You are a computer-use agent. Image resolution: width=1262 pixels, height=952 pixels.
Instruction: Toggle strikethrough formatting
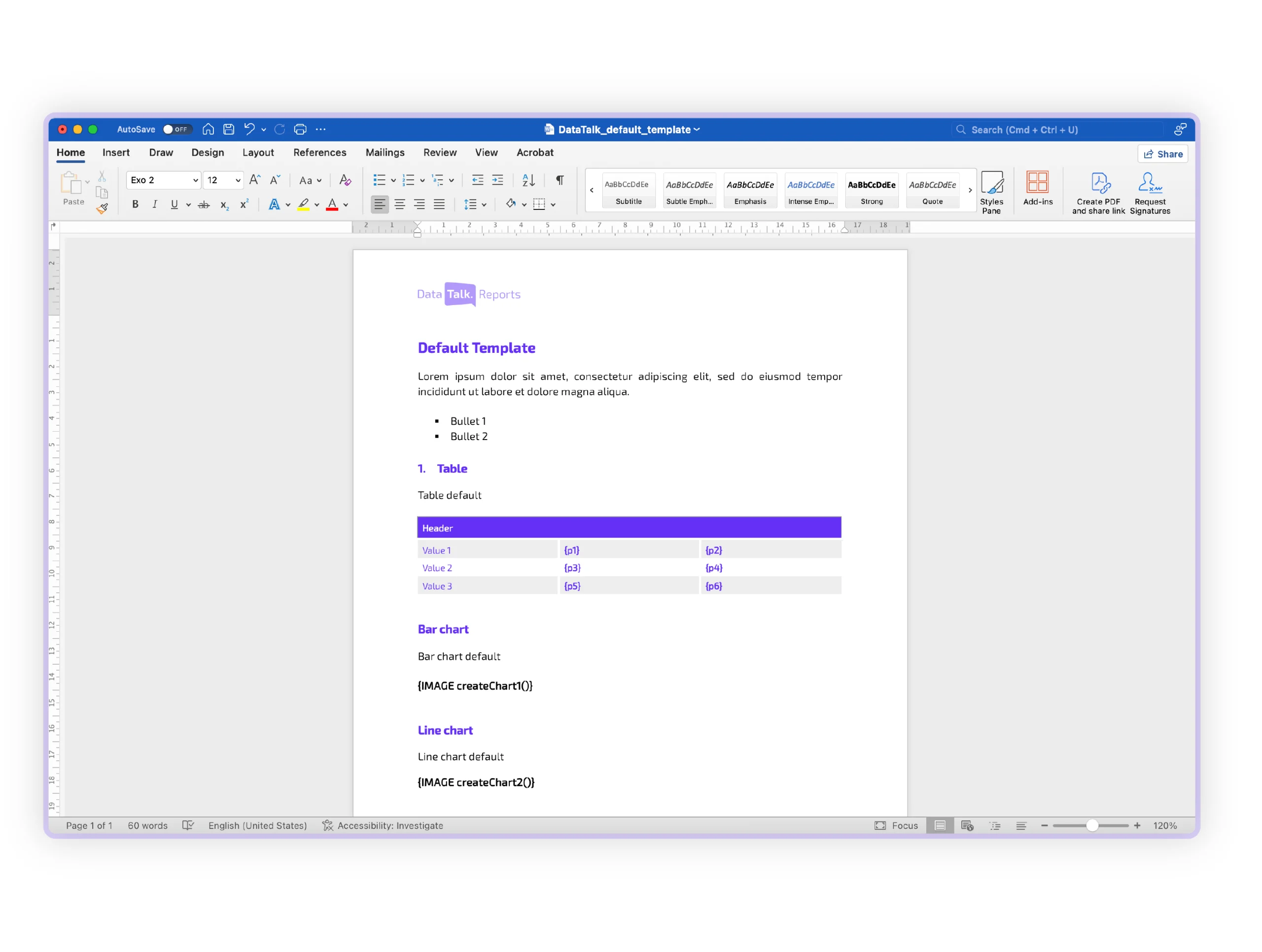coord(204,205)
